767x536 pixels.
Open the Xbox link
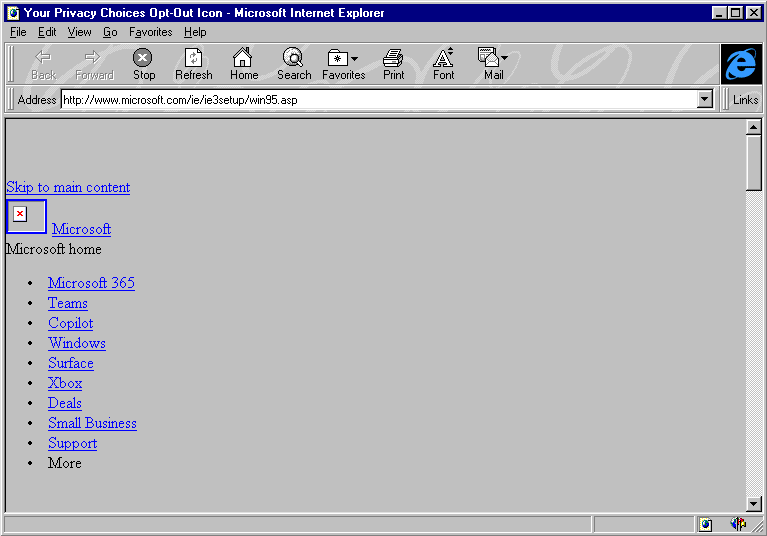[x=65, y=383]
